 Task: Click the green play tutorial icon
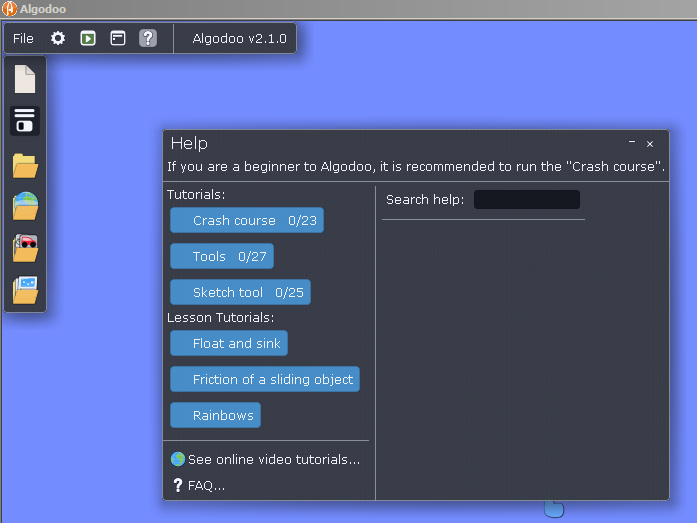point(88,39)
